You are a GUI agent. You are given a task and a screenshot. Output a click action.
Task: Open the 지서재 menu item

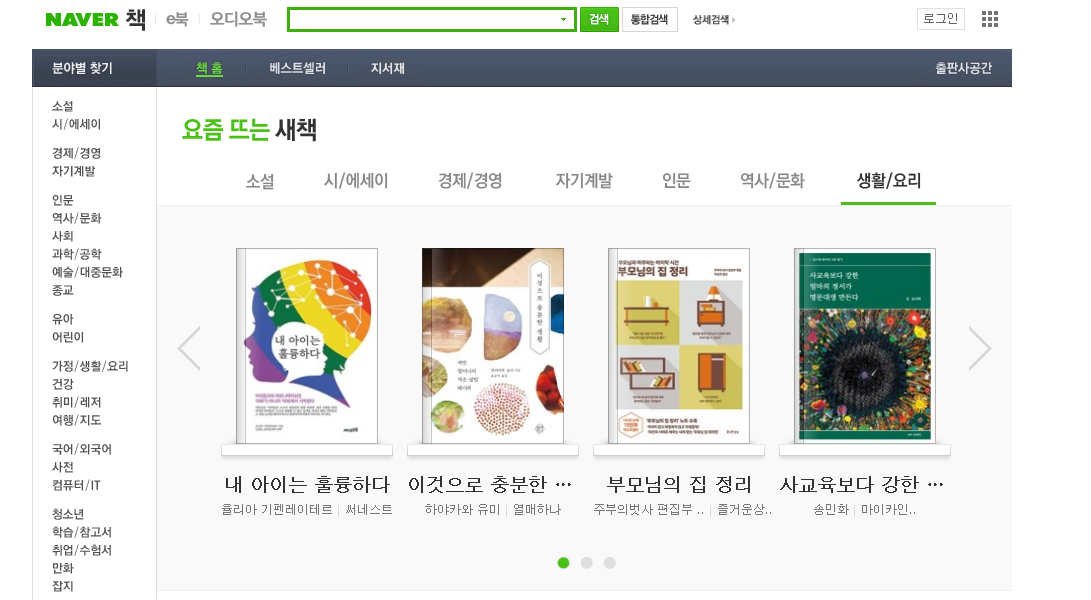click(x=388, y=68)
